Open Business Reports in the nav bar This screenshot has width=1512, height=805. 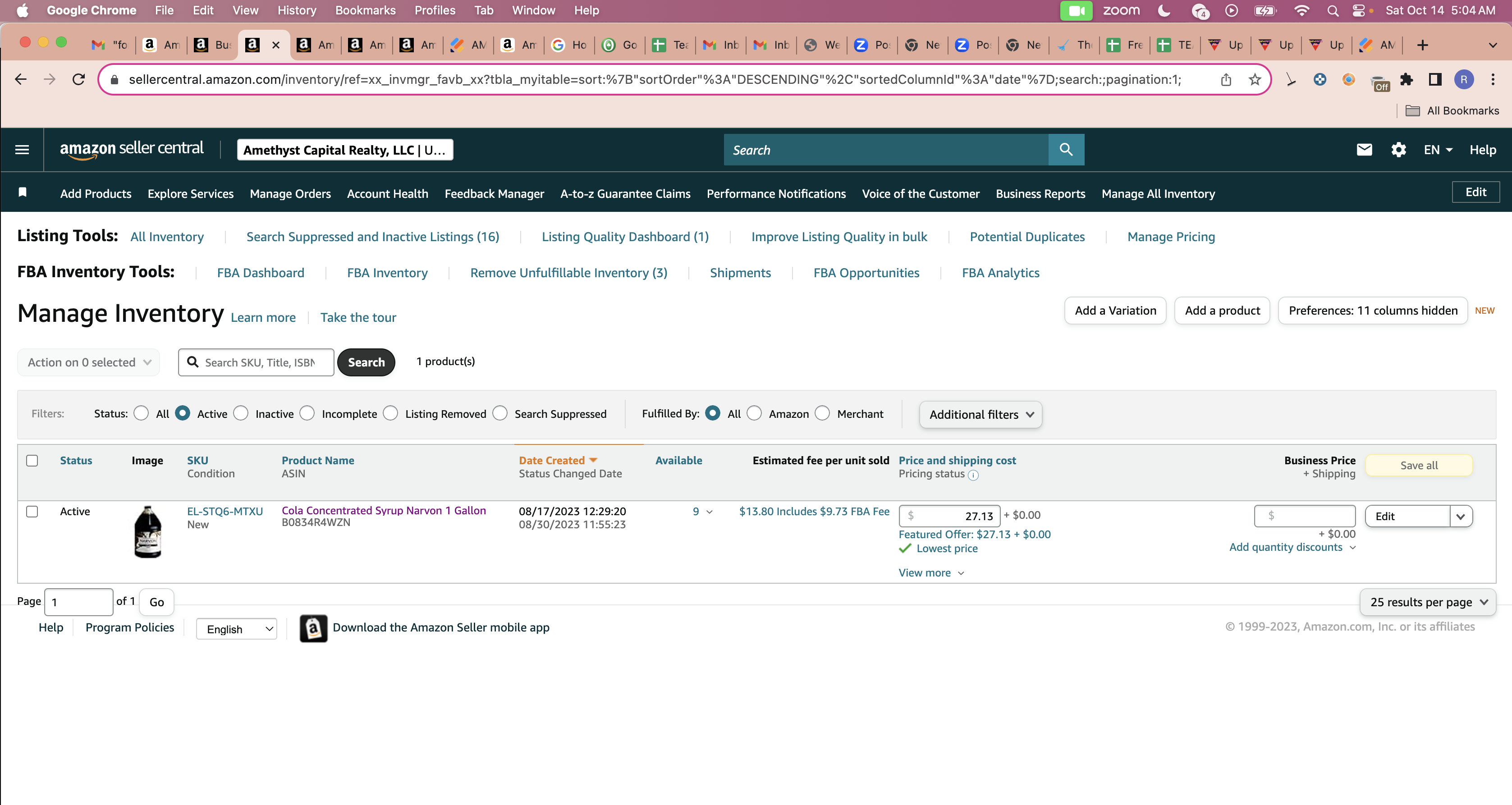1040,194
